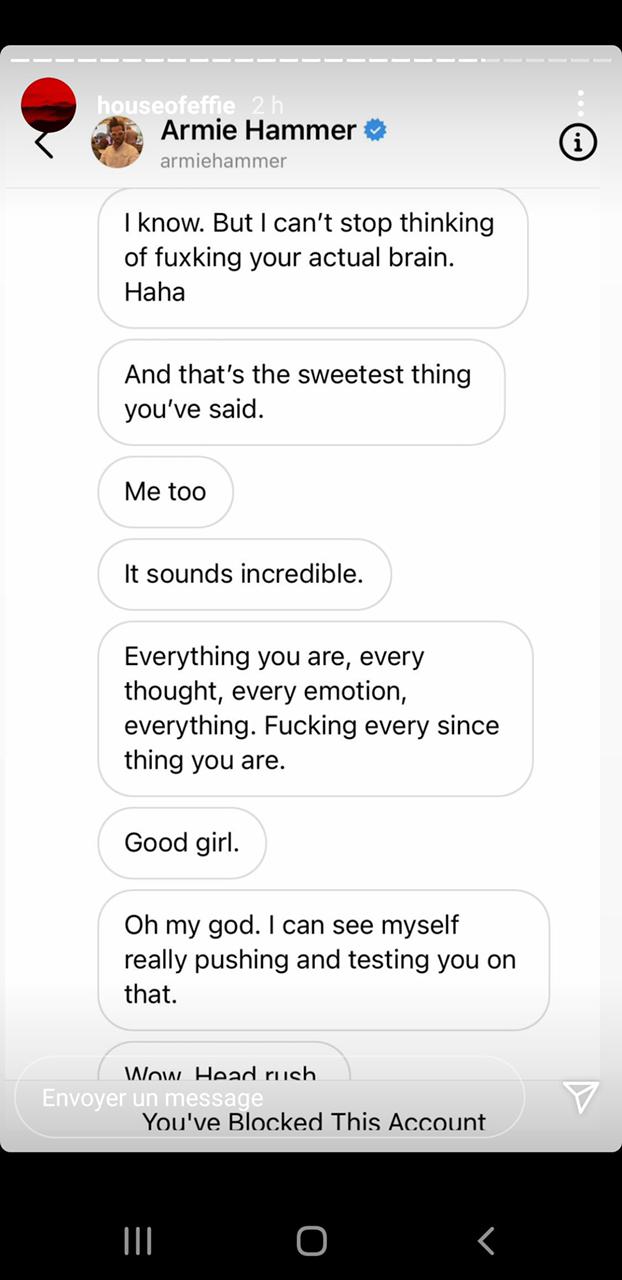Tap the blue verified badge
Screen dimensions: 622x1280
[x=375, y=130]
